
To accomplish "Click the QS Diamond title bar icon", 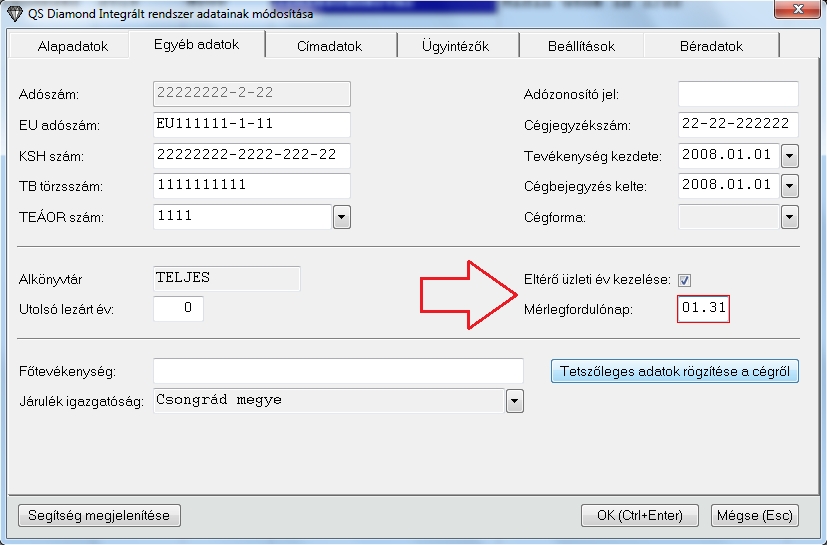I will pyautogui.click(x=13, y=13).
